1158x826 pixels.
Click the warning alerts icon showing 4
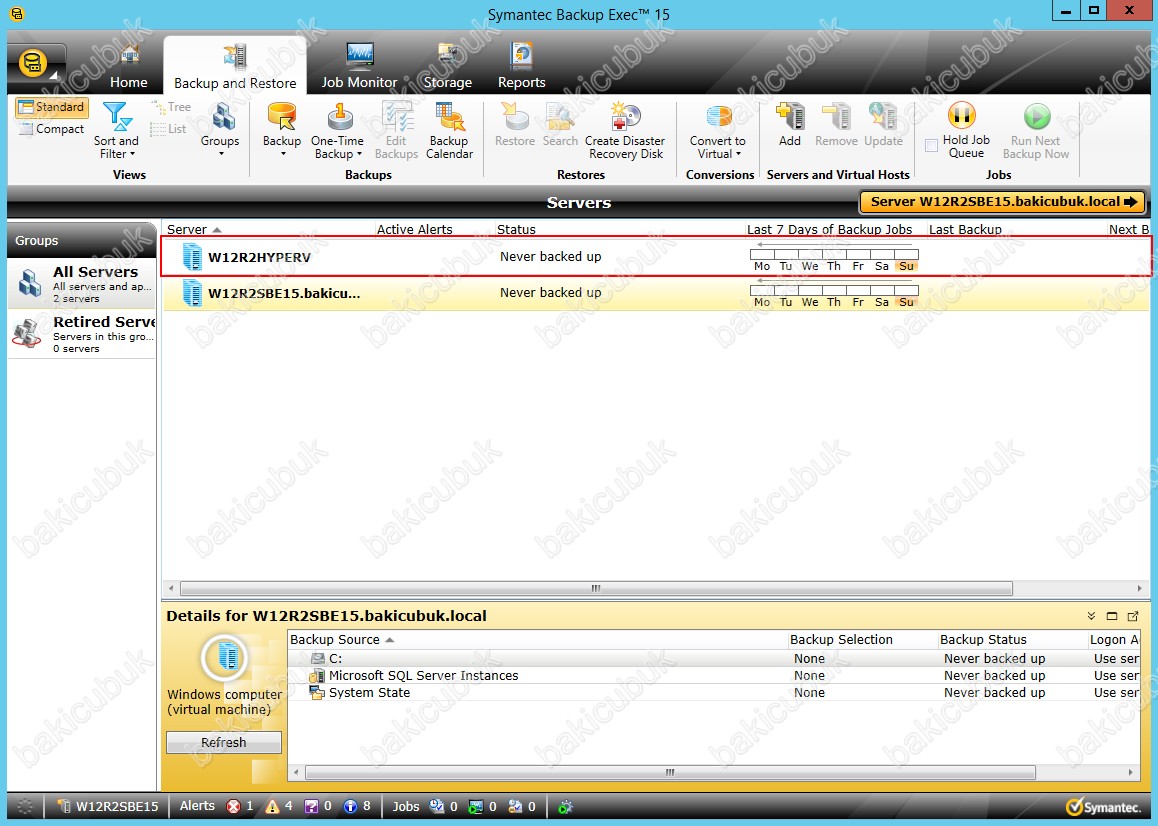(273, 806)
